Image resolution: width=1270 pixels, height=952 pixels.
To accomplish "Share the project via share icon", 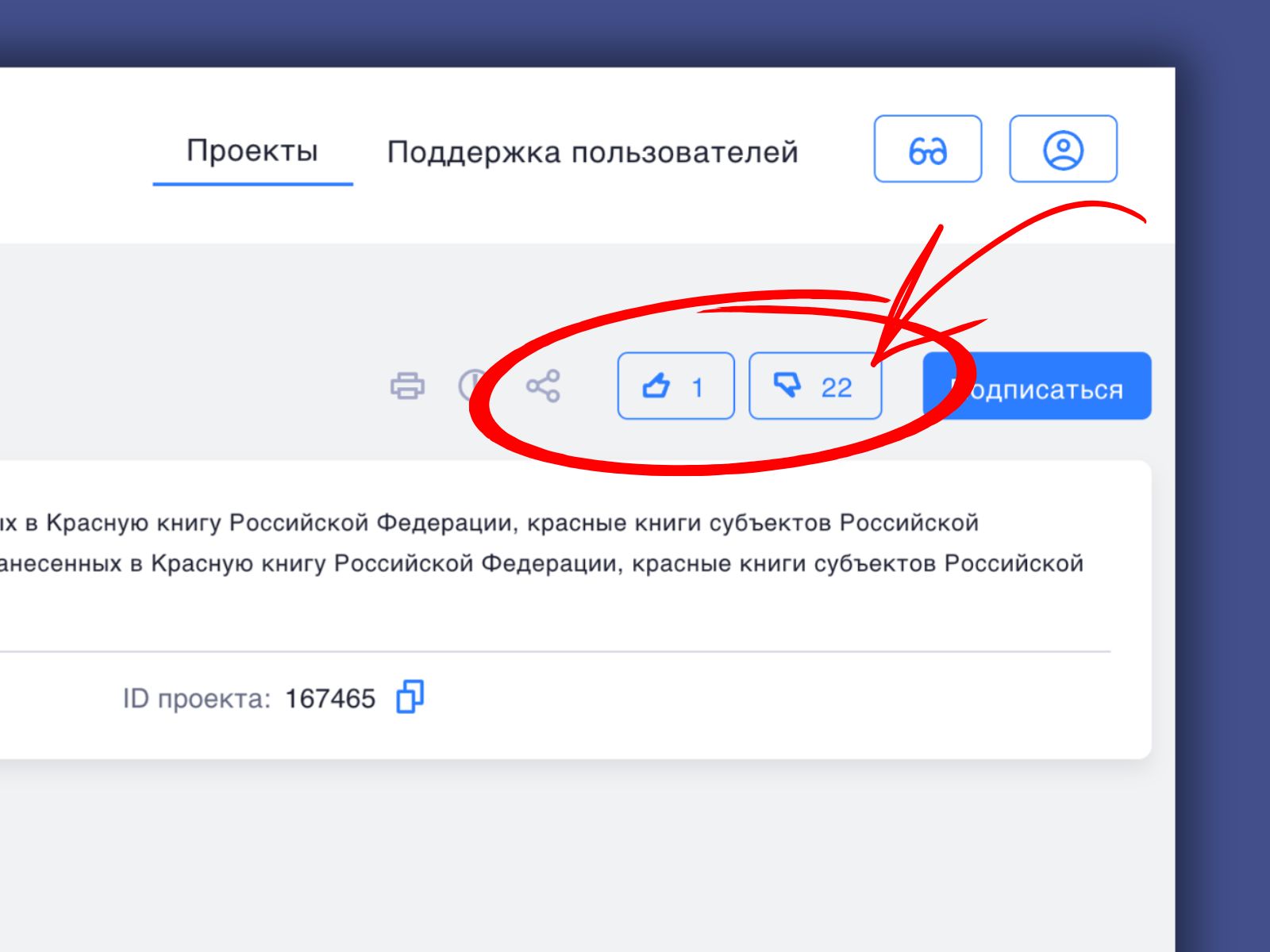I will pos(543,386).
